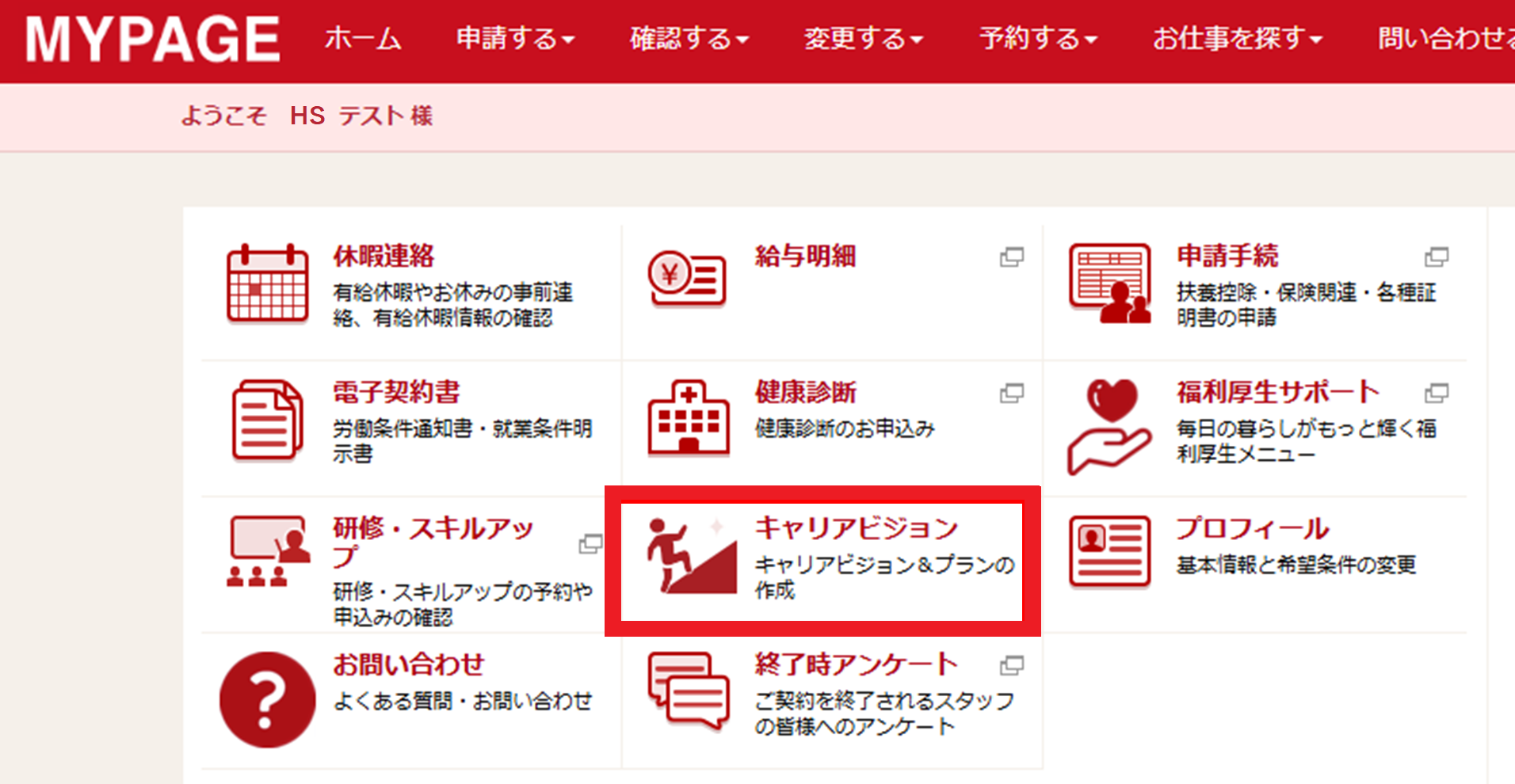Click the MYPAGE logo
This screenshot has height=784, width=1515.
tap(152, 39)
